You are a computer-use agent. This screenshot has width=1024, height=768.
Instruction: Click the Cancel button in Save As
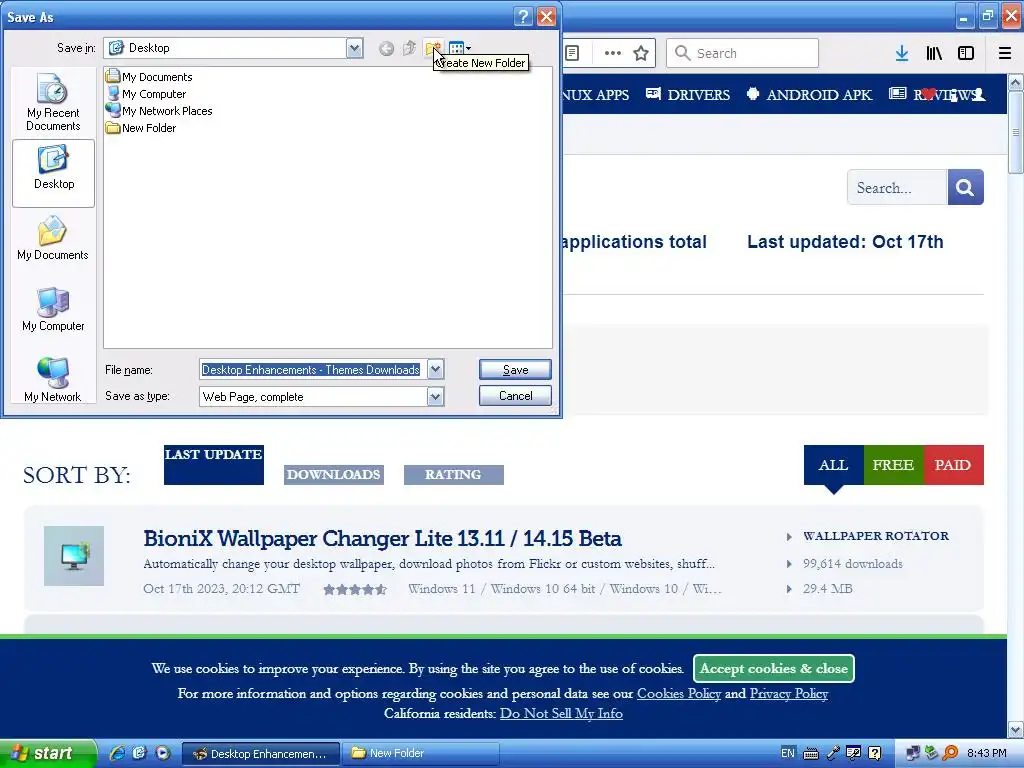[x=515, y=396]
